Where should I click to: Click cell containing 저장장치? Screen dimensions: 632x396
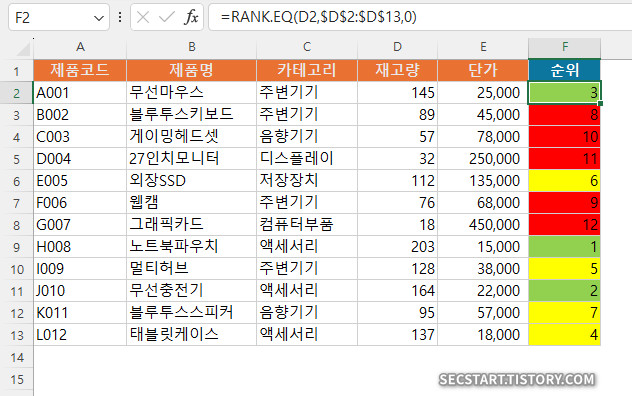307,181
